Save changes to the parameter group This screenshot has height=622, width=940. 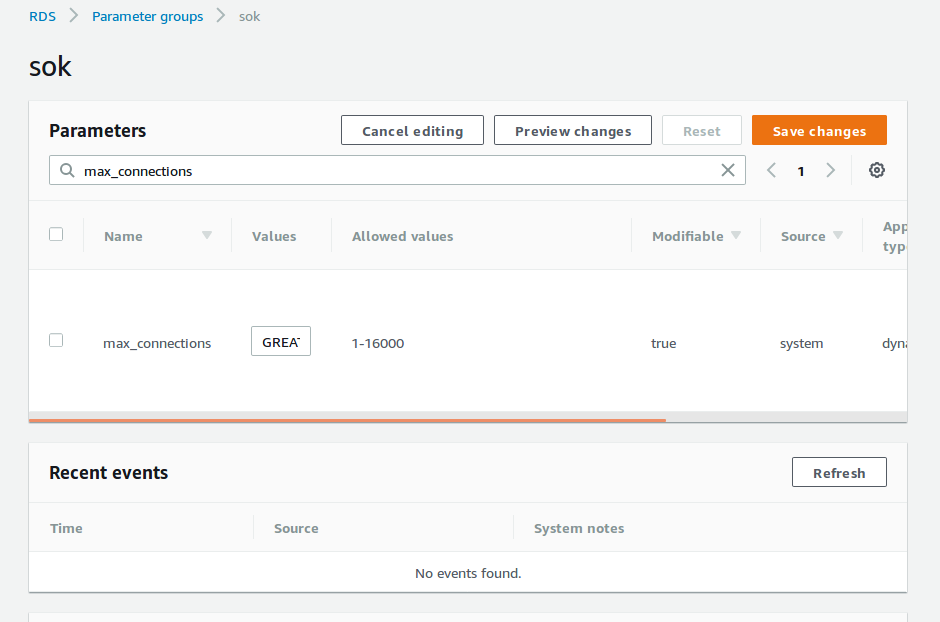click(x=819, y=131)
